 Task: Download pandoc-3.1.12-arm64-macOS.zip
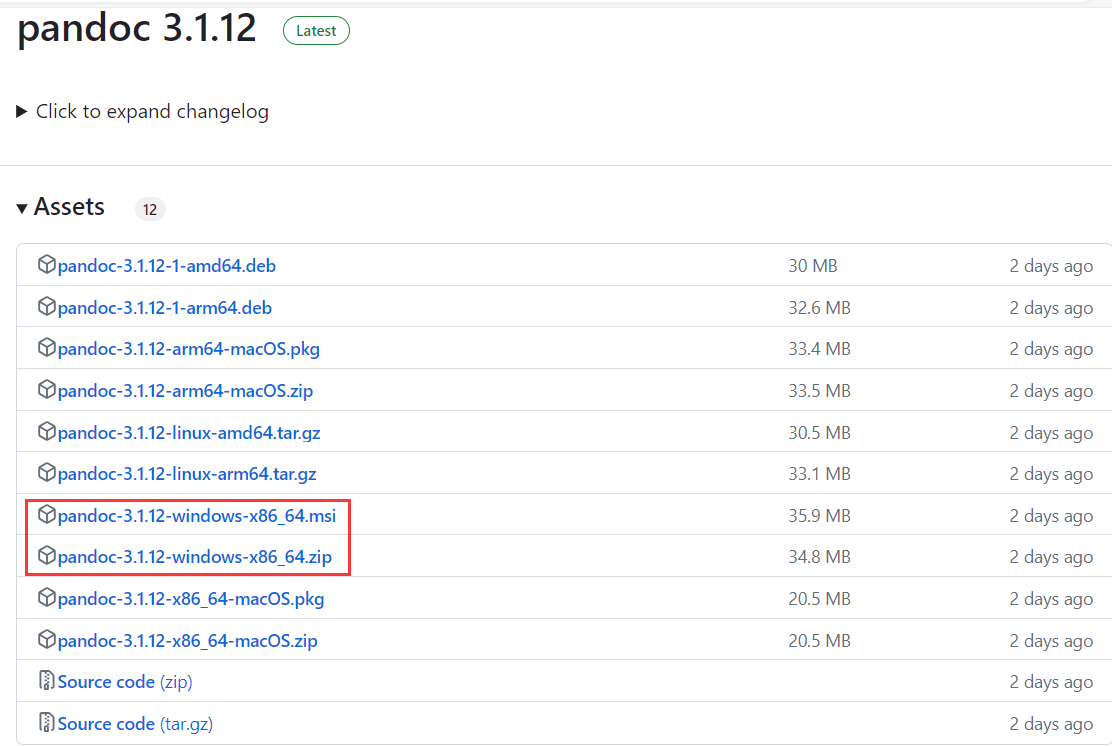(185, 391)
